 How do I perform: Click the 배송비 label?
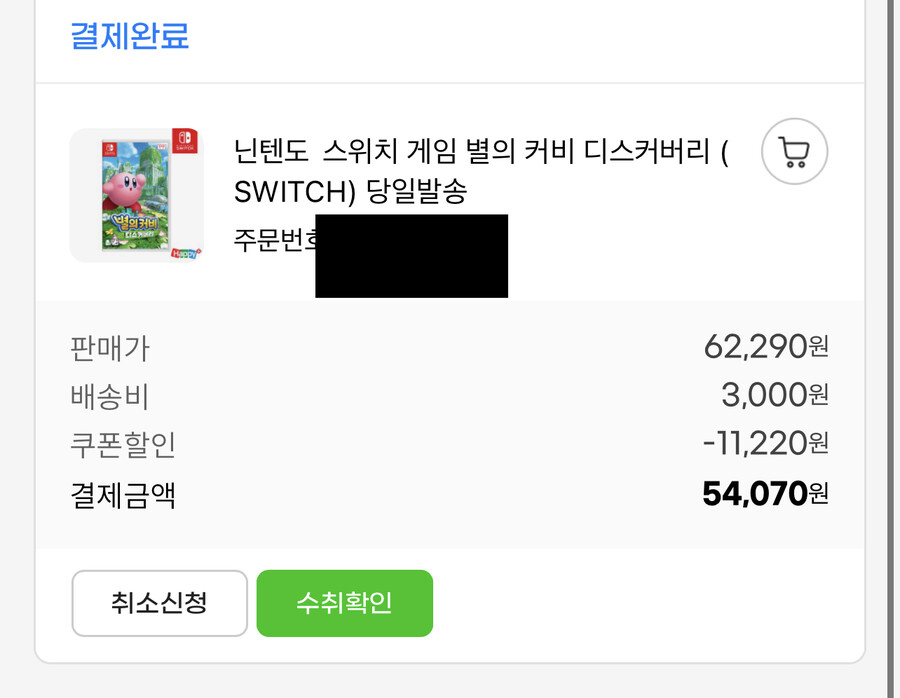click(x=110, y=396)
